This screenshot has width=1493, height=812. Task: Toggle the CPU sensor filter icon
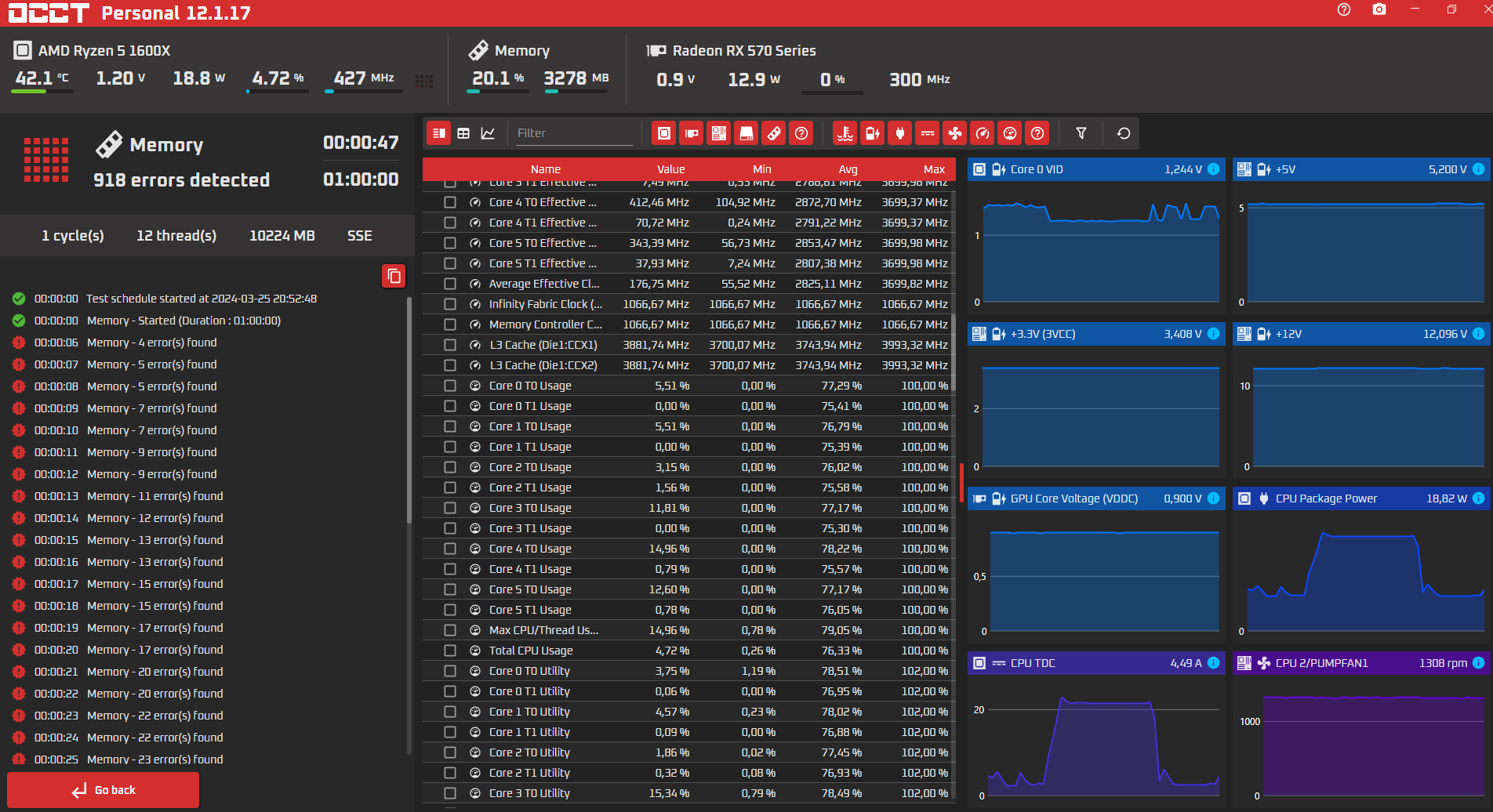(664, 133)
